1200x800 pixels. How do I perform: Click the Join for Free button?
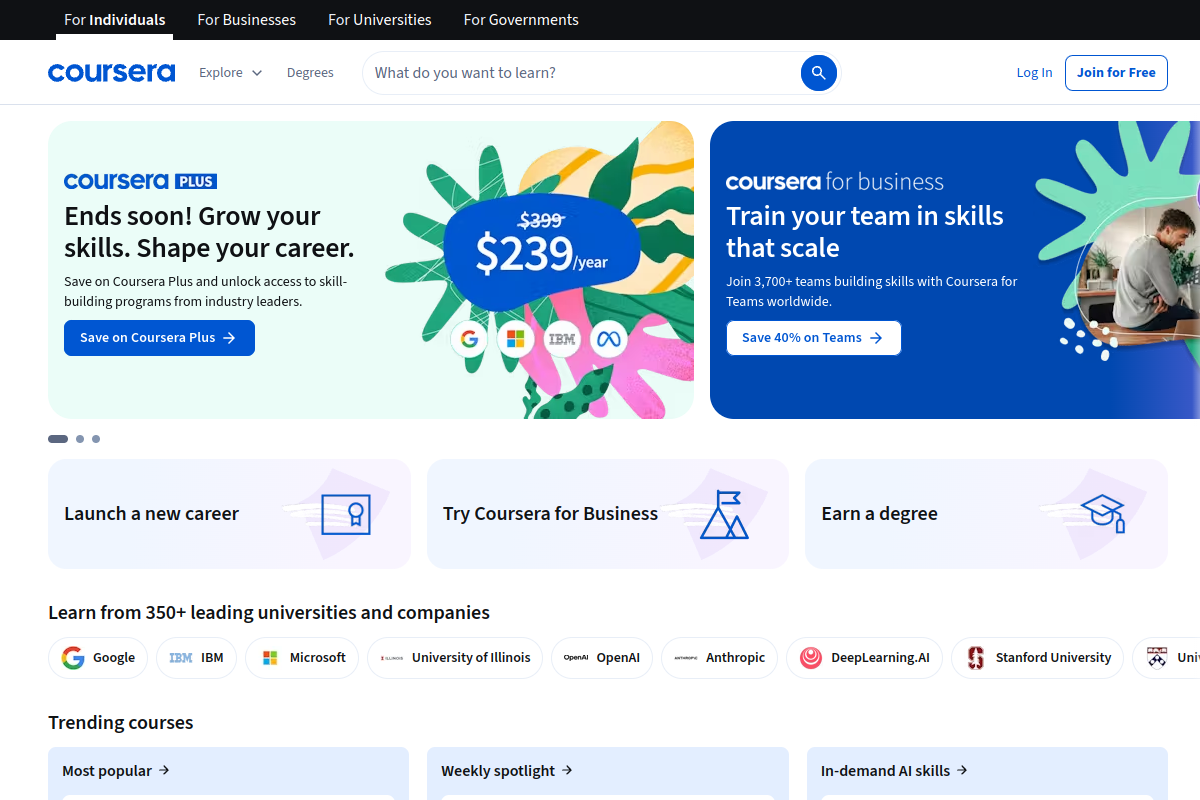1116,72
